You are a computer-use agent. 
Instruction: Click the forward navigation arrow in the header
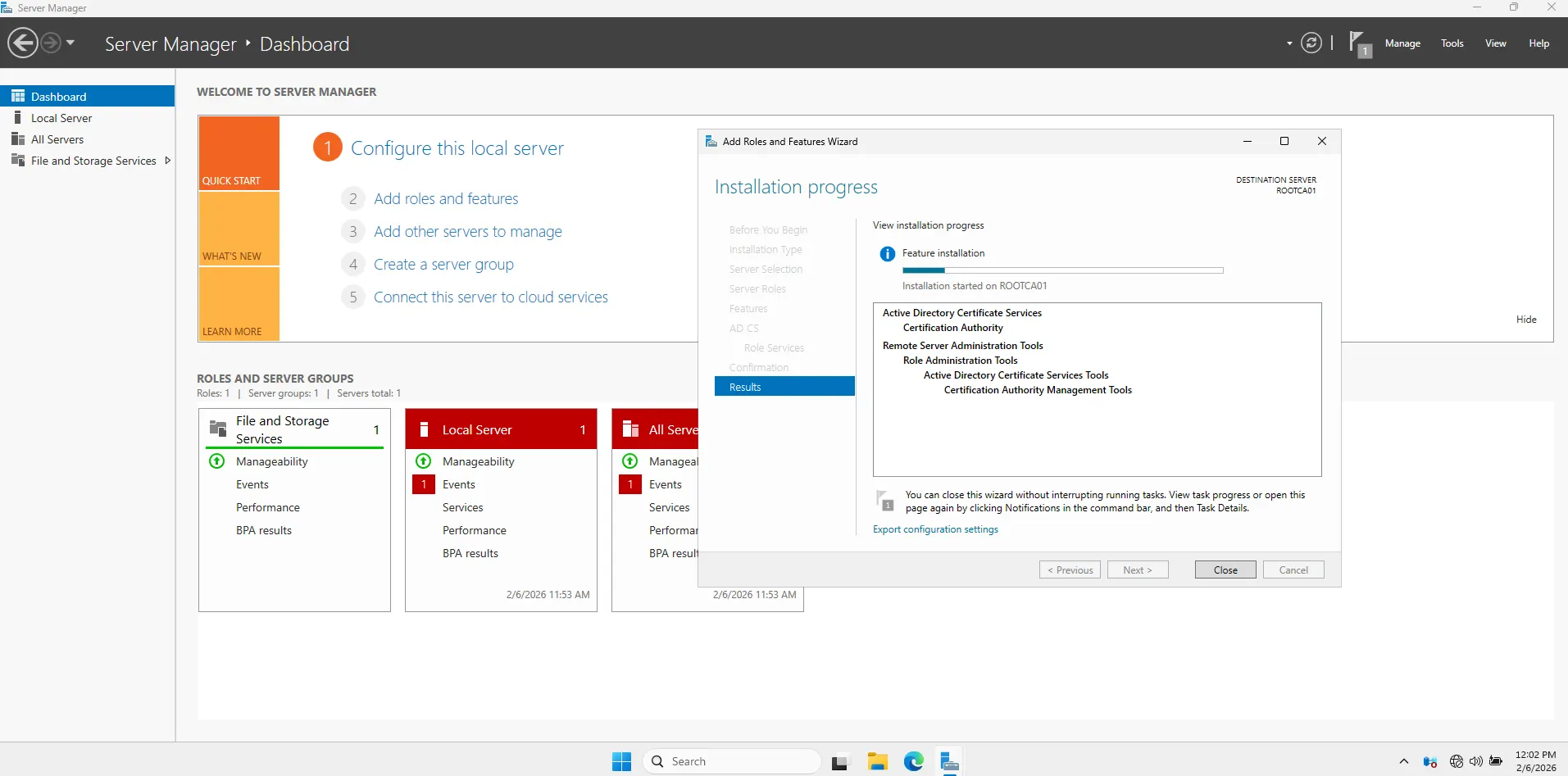[51, 43]
